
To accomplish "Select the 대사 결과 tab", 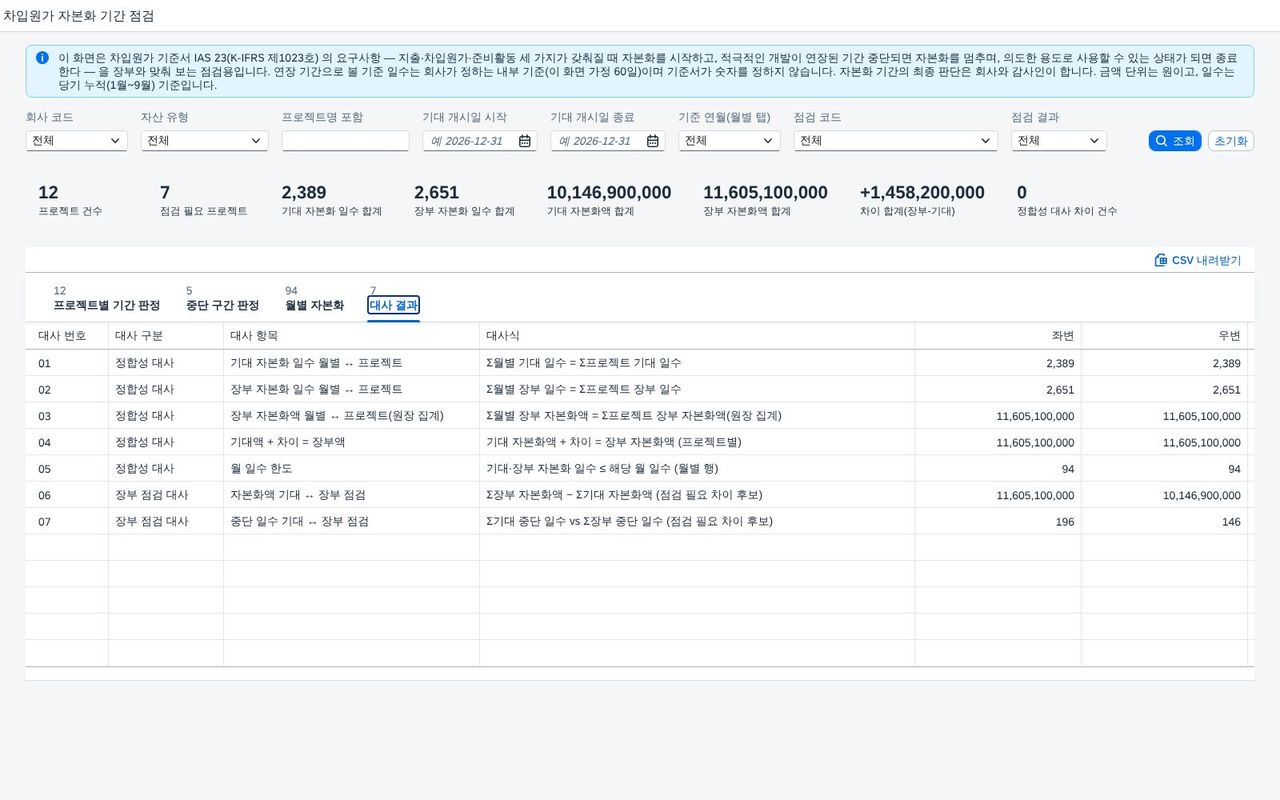I will pyautogui.click(x=394, y=305).
